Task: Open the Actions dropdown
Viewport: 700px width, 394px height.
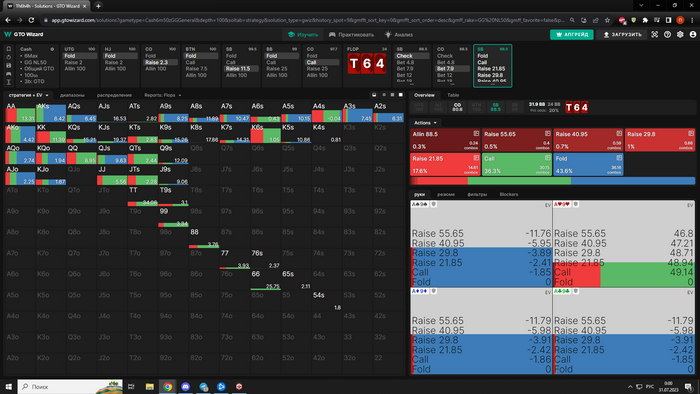Action: 425,123
